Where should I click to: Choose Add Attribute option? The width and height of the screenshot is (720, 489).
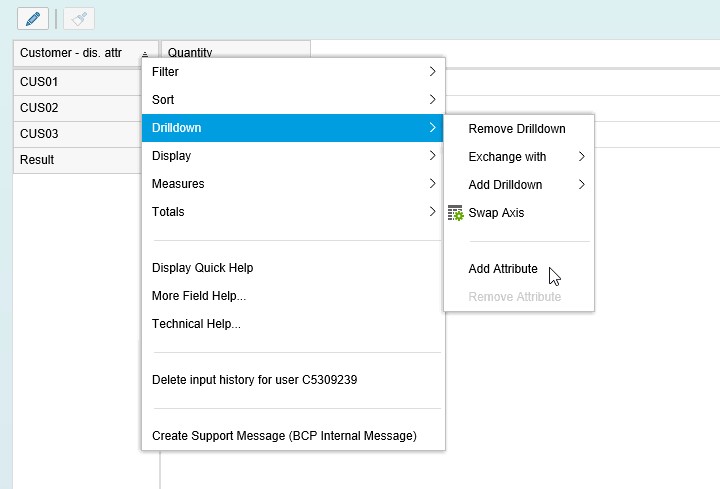coord(519,269)
